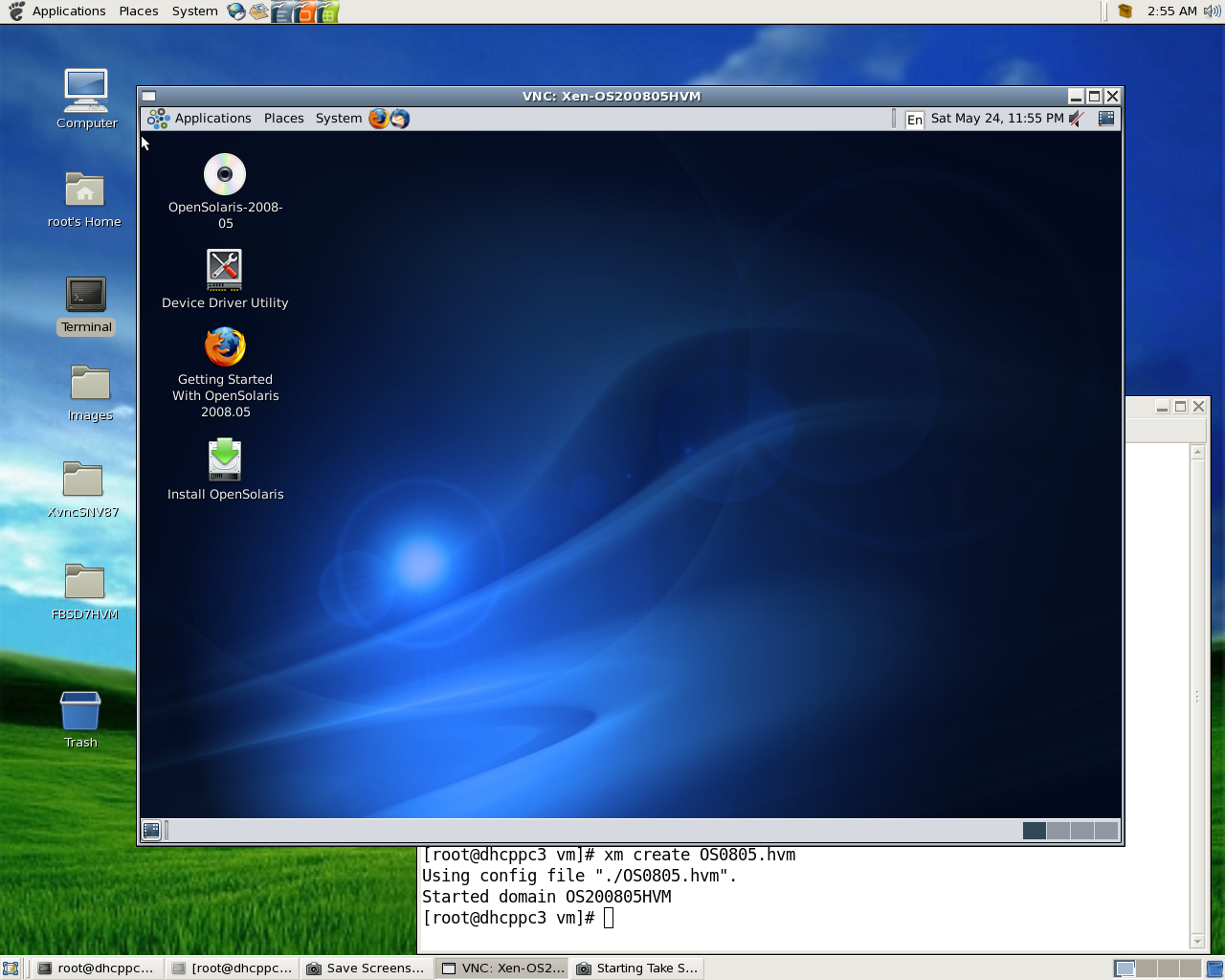Screen dimensions: 1225x980
Task: Click Show Desktop button in OpenSolaris bottom panel
Action: tap(151, 830)
